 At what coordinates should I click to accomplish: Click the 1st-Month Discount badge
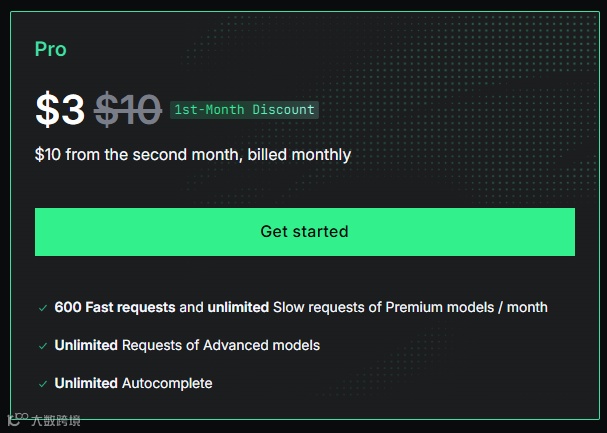point(244,110)
